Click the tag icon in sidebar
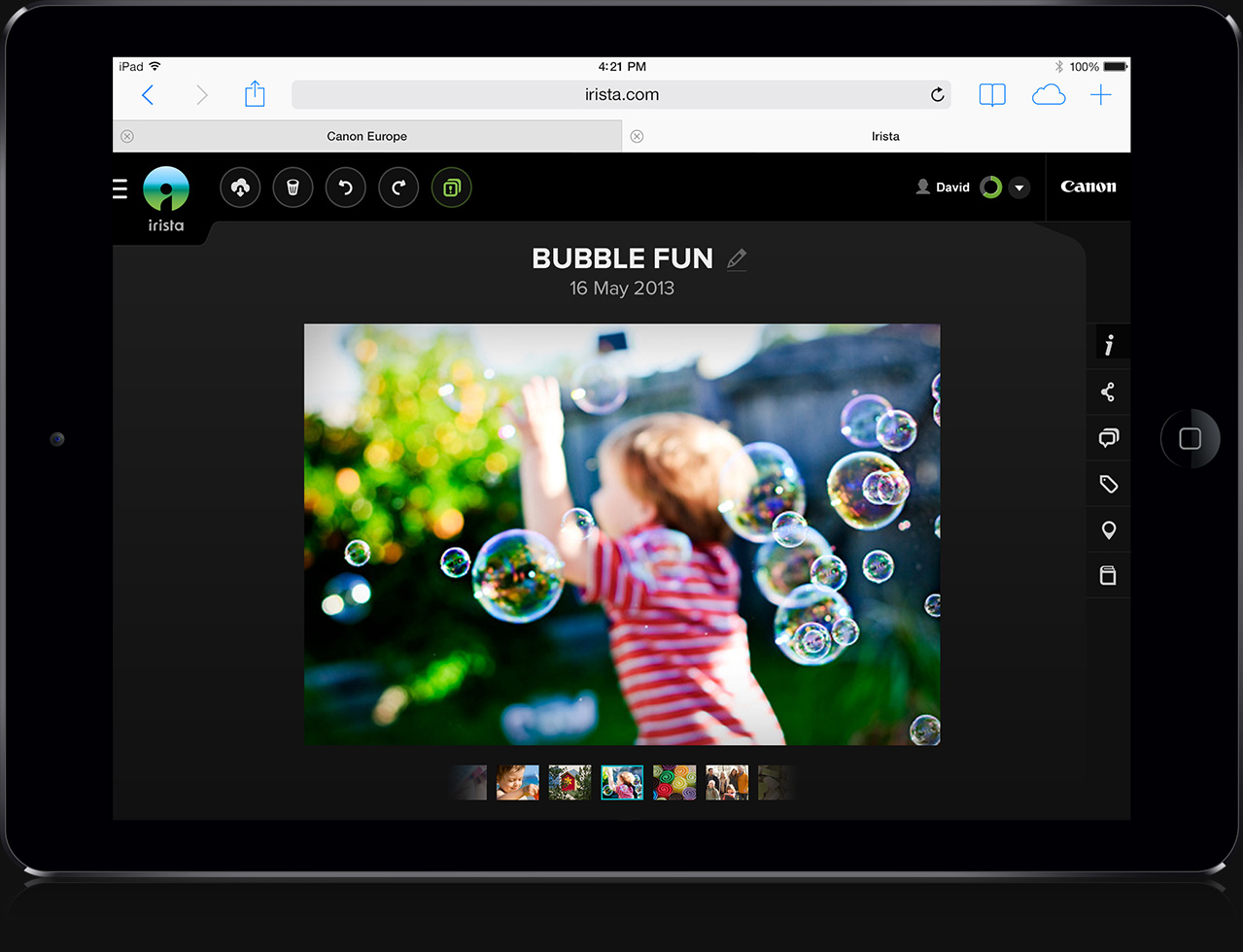Screen dimensions: 1243x952 tap(1108, 484)
